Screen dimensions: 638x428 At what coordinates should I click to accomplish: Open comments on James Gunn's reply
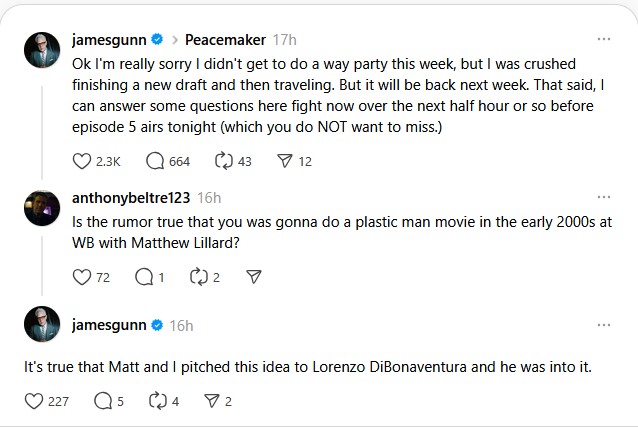pos(103,401)
